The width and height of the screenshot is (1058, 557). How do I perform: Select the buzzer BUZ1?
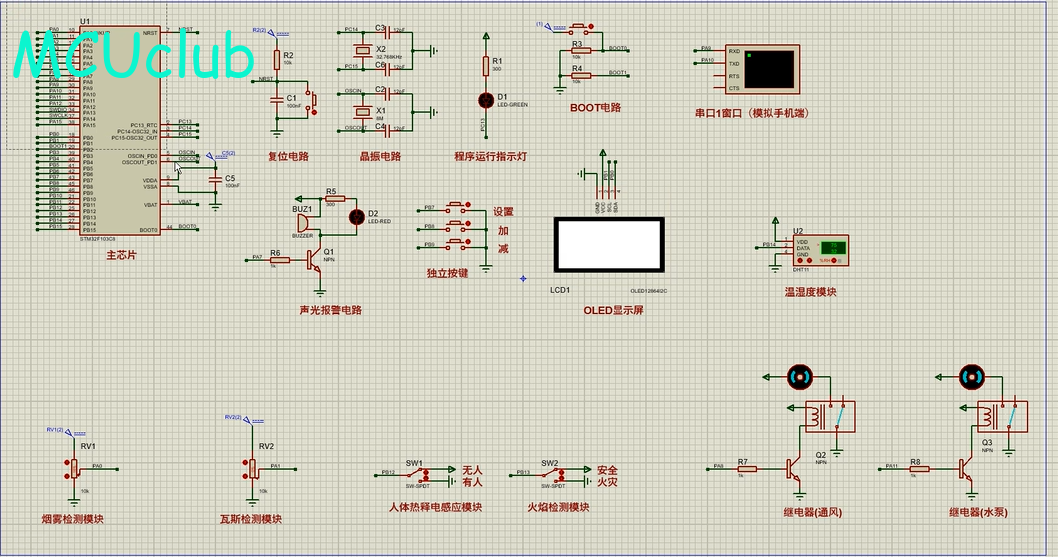pos(303,223)
